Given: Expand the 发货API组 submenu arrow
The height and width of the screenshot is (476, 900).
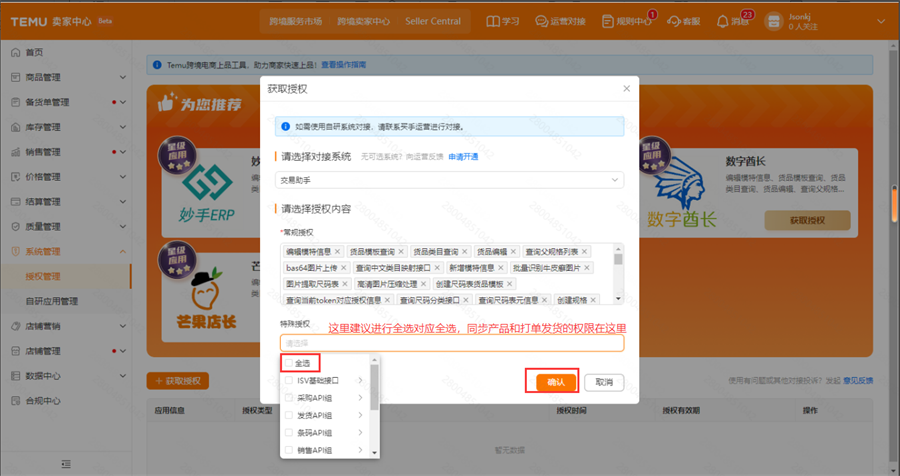Looking at the screenshot, I should tap(360, 415).
